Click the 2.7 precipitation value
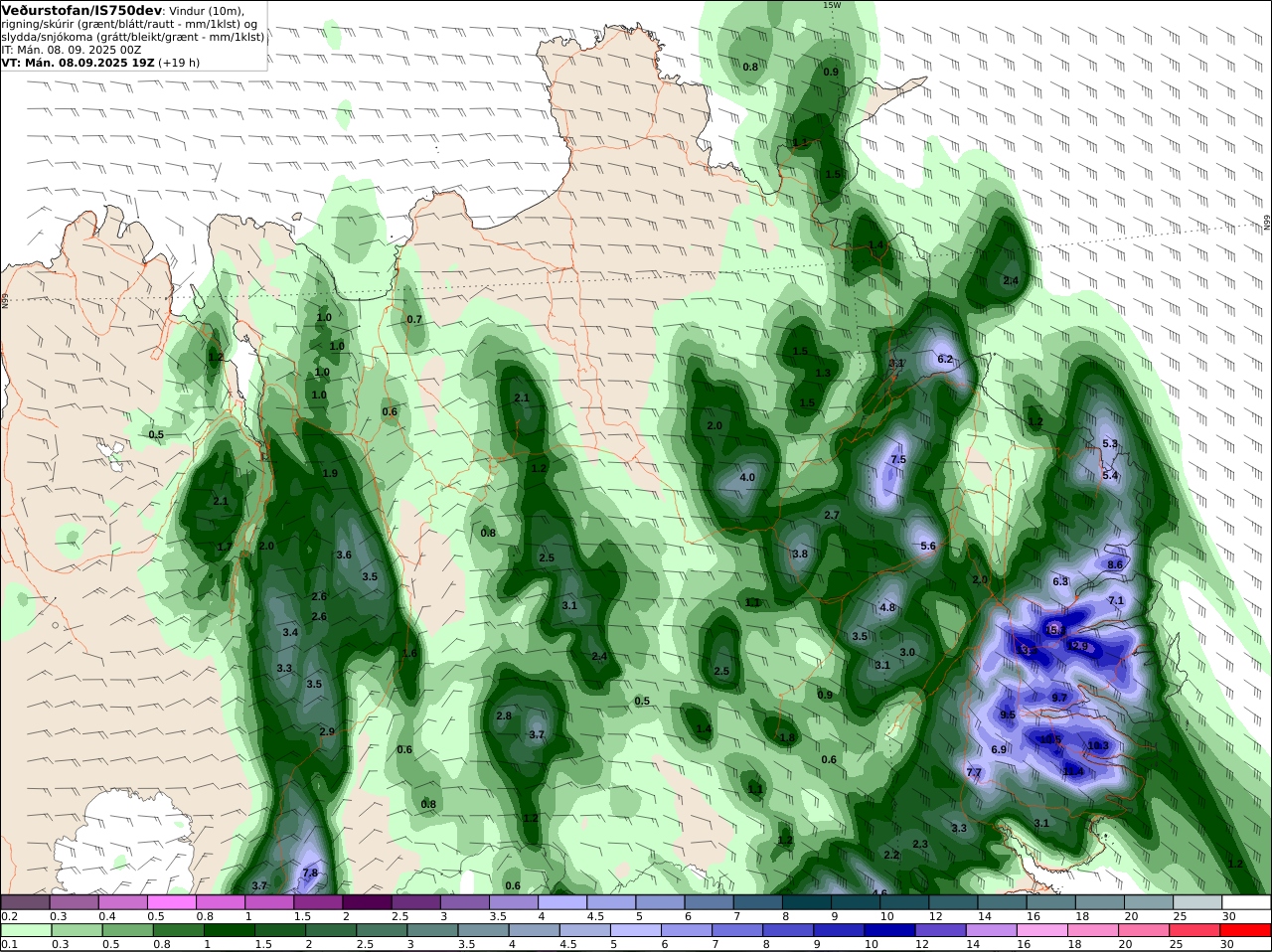Viewport: 1272px width, 952px height. (833, 515)
